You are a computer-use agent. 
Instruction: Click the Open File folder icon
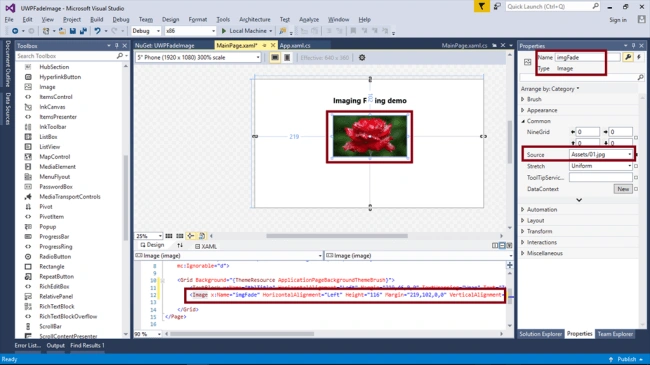point(62,31)
